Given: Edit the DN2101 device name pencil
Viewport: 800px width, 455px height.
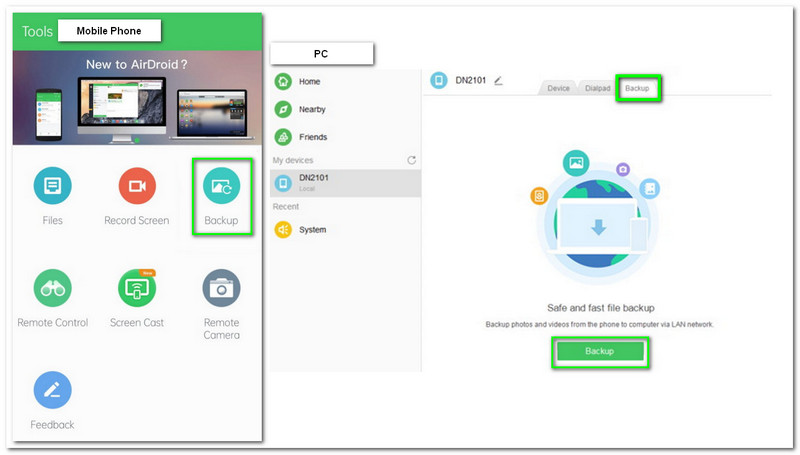Looking at the screenshot, I should [498, 80].
